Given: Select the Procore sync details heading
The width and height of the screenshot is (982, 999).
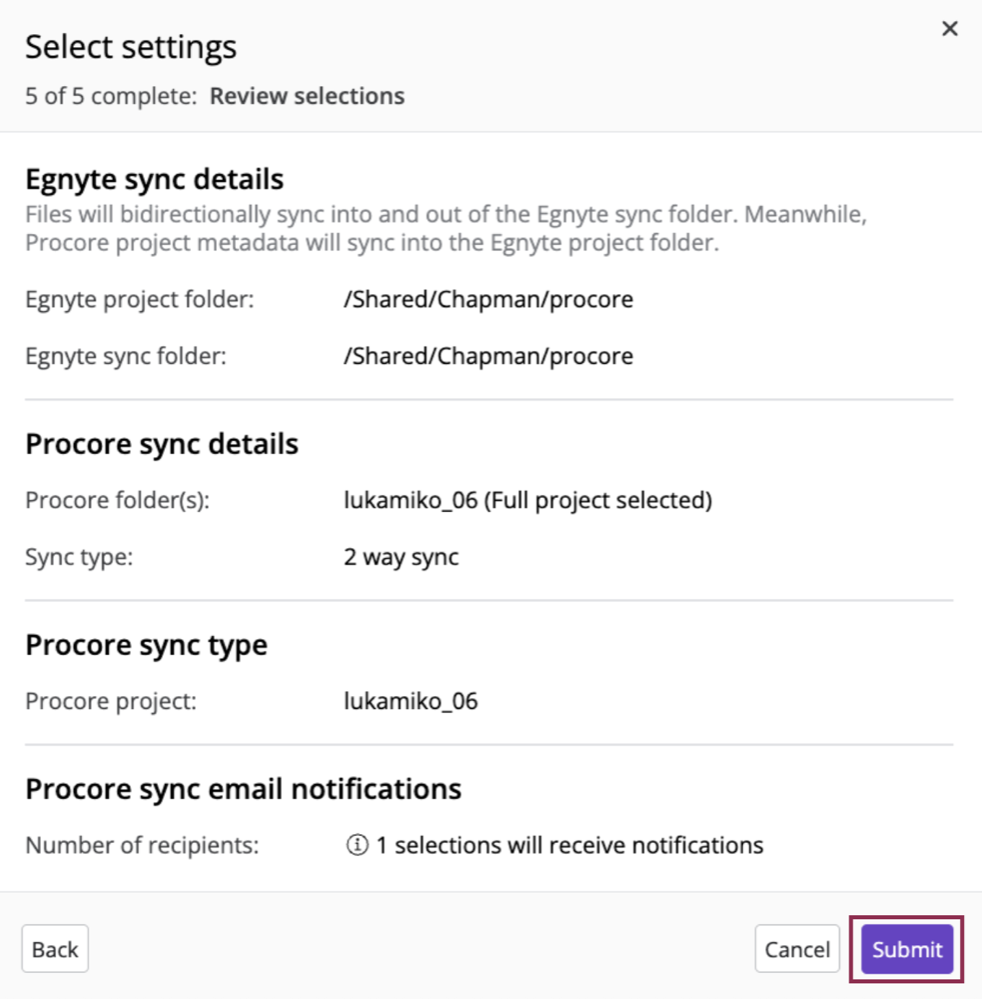Looking at the screenshot, I should pos(161,443).
